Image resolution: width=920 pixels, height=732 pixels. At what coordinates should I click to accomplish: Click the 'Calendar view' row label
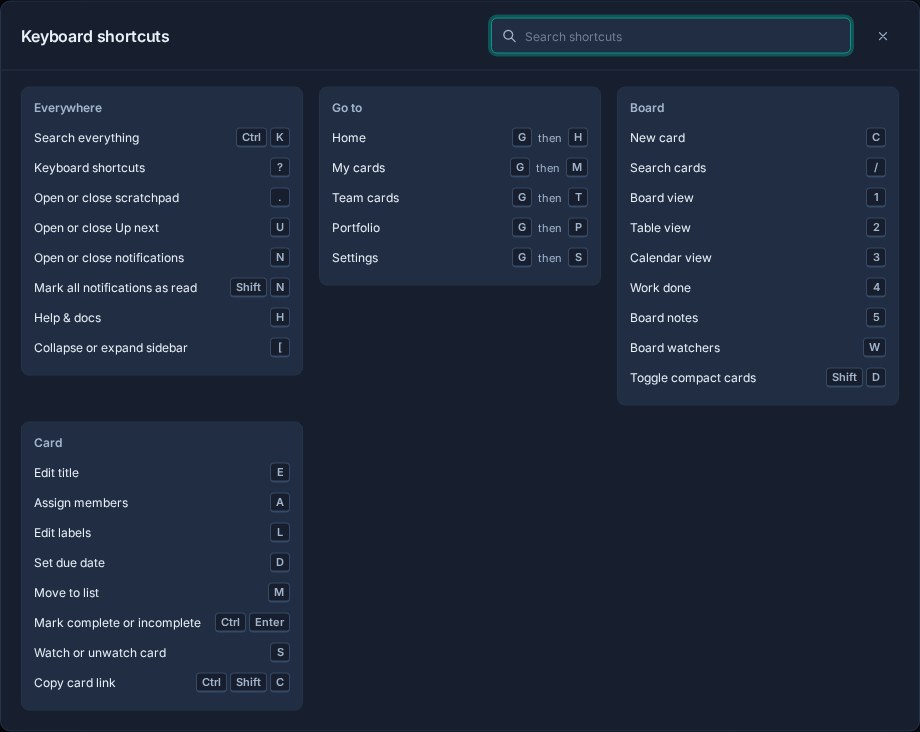coord(671,257)
